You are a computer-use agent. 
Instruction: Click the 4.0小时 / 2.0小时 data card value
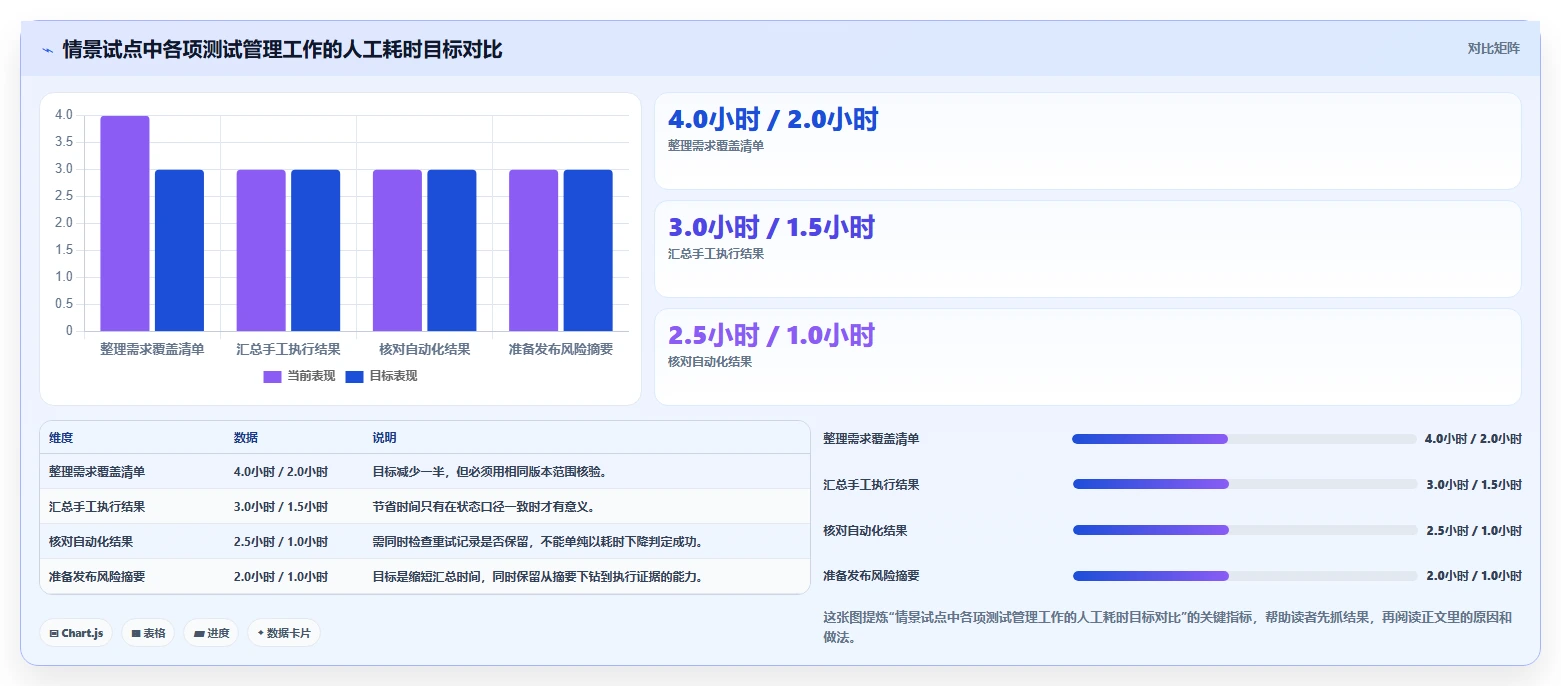[773, 120]
